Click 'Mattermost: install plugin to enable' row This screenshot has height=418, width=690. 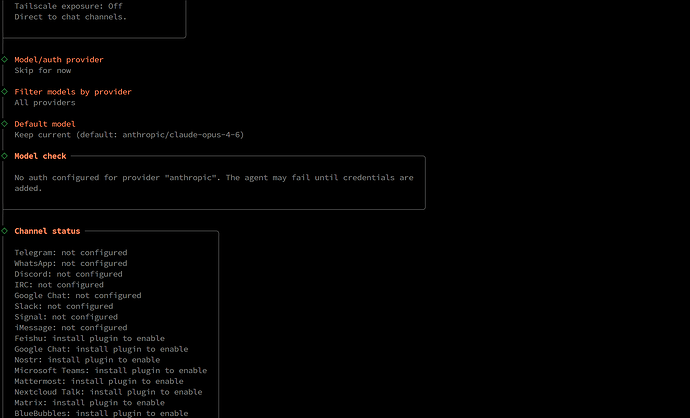coord(99,381)
